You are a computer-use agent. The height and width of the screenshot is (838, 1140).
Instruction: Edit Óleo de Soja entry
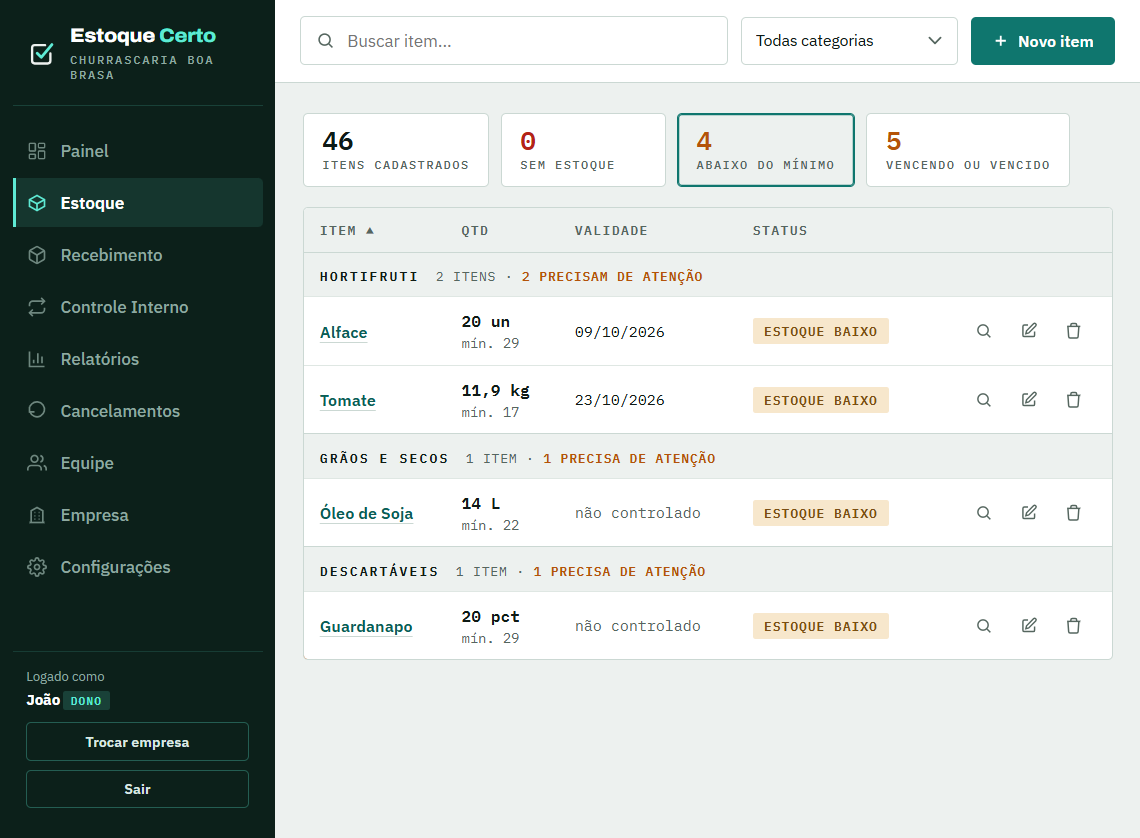click(x=1029, y=513)
